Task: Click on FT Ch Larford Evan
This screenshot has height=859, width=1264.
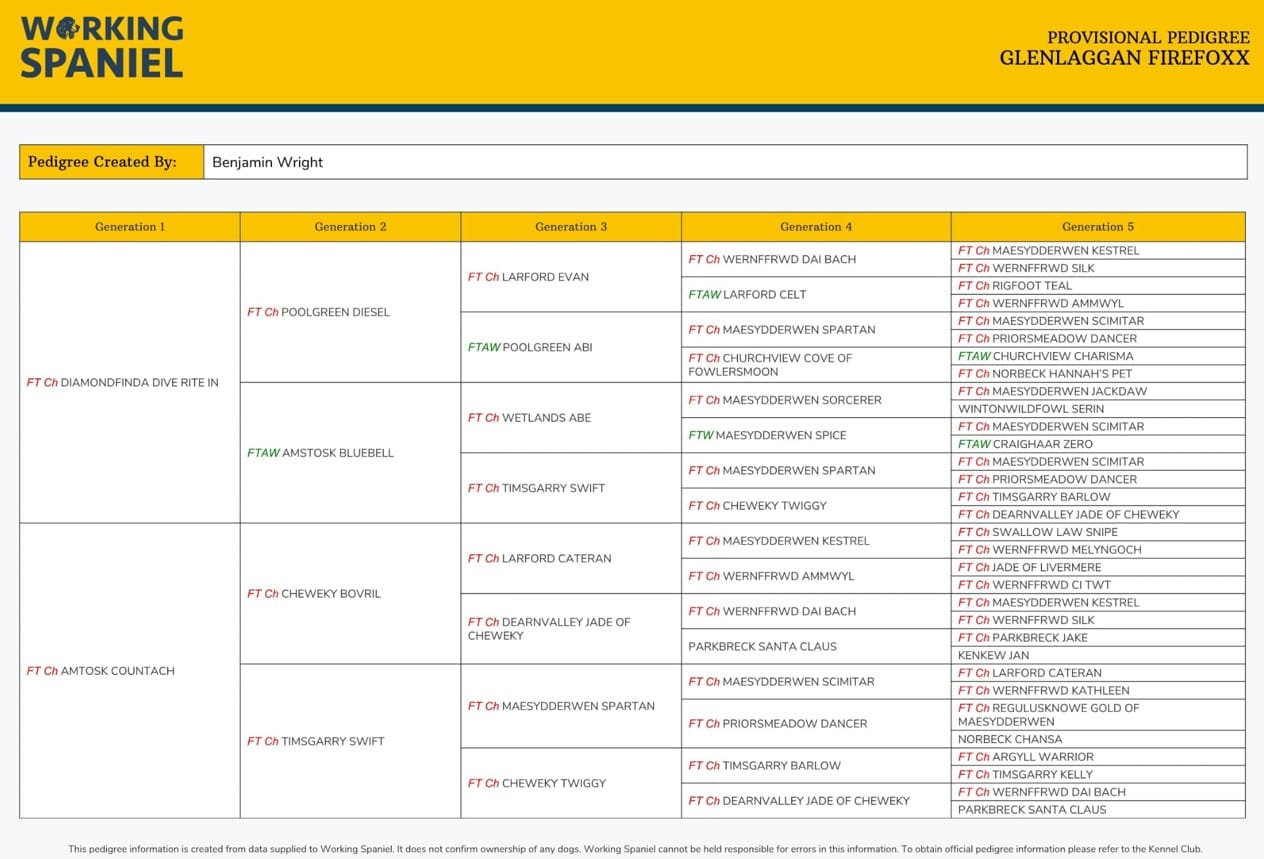Action: tap(529, 277)
